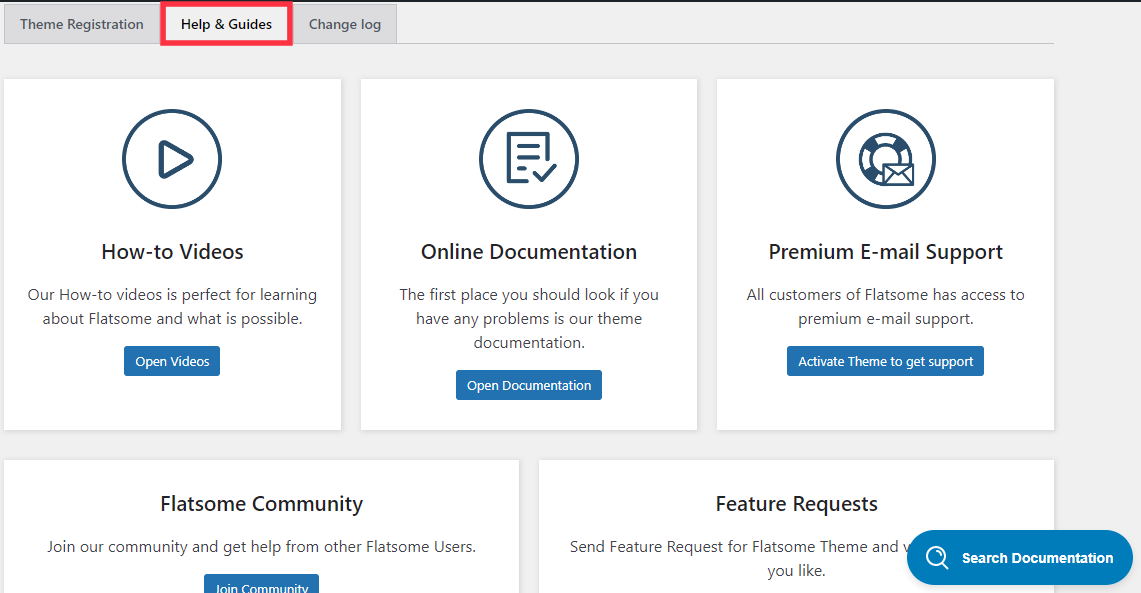Click the Premium E-mail Support heading
Screen dimensions: 1141x593
tap(886, 252)
